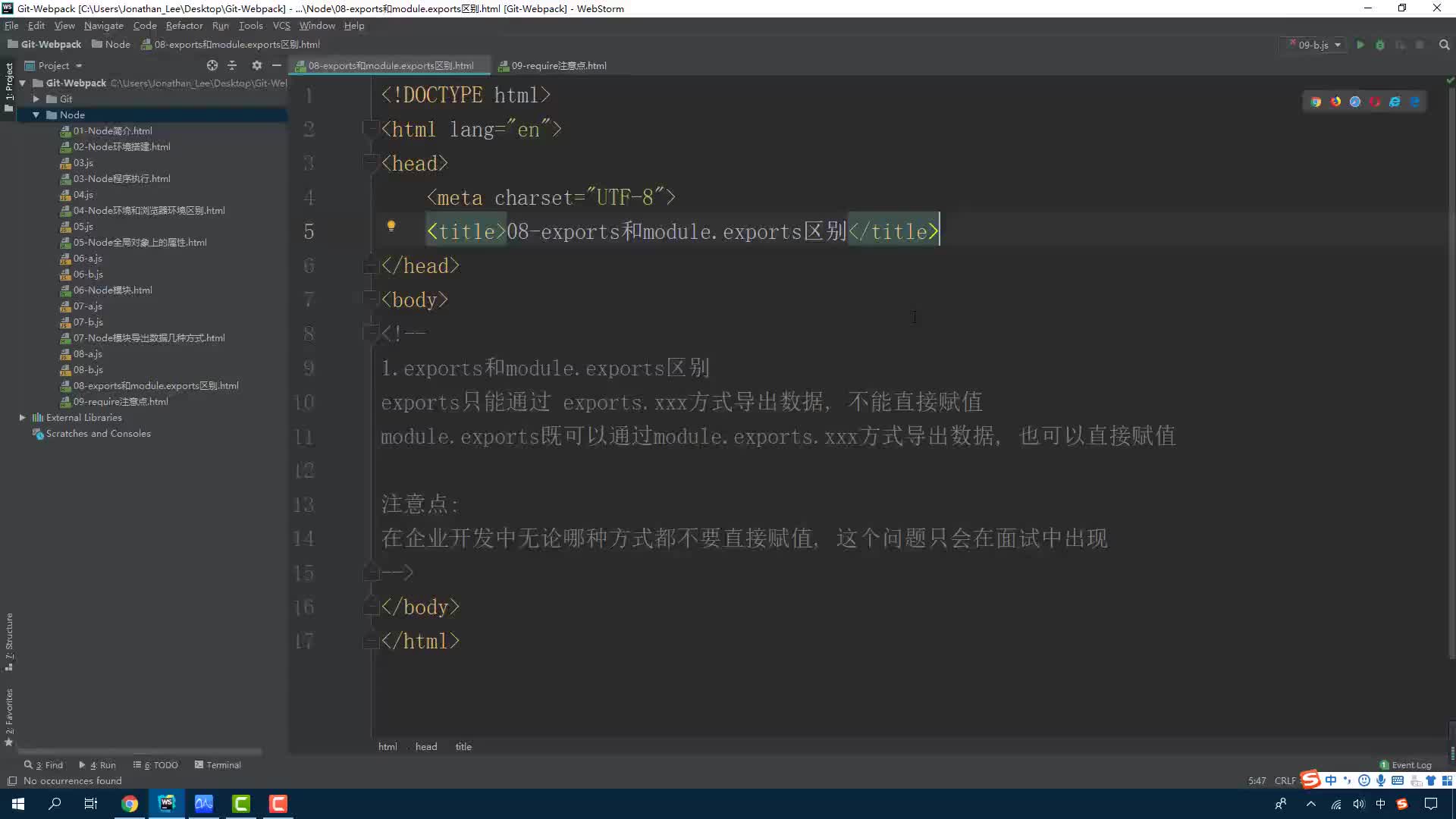The image size is (1456, 819).
Task: Select 07-Node模块导出数据几种方式.html
Action: [x=149, y=338]
